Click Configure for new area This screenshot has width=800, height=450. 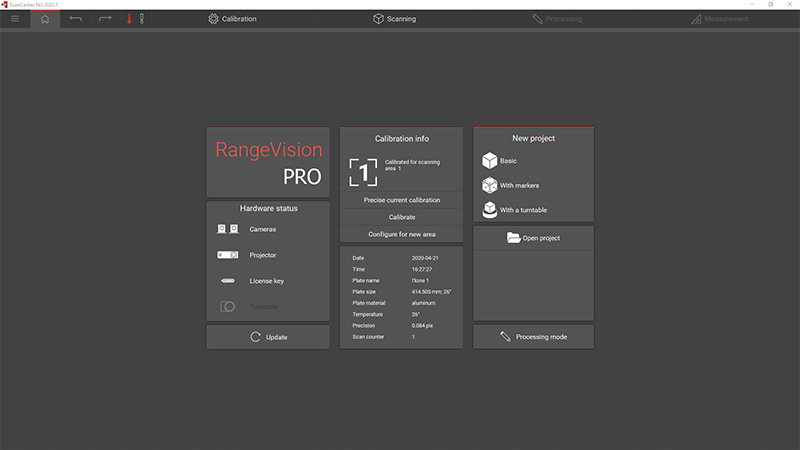click(402, 234)
